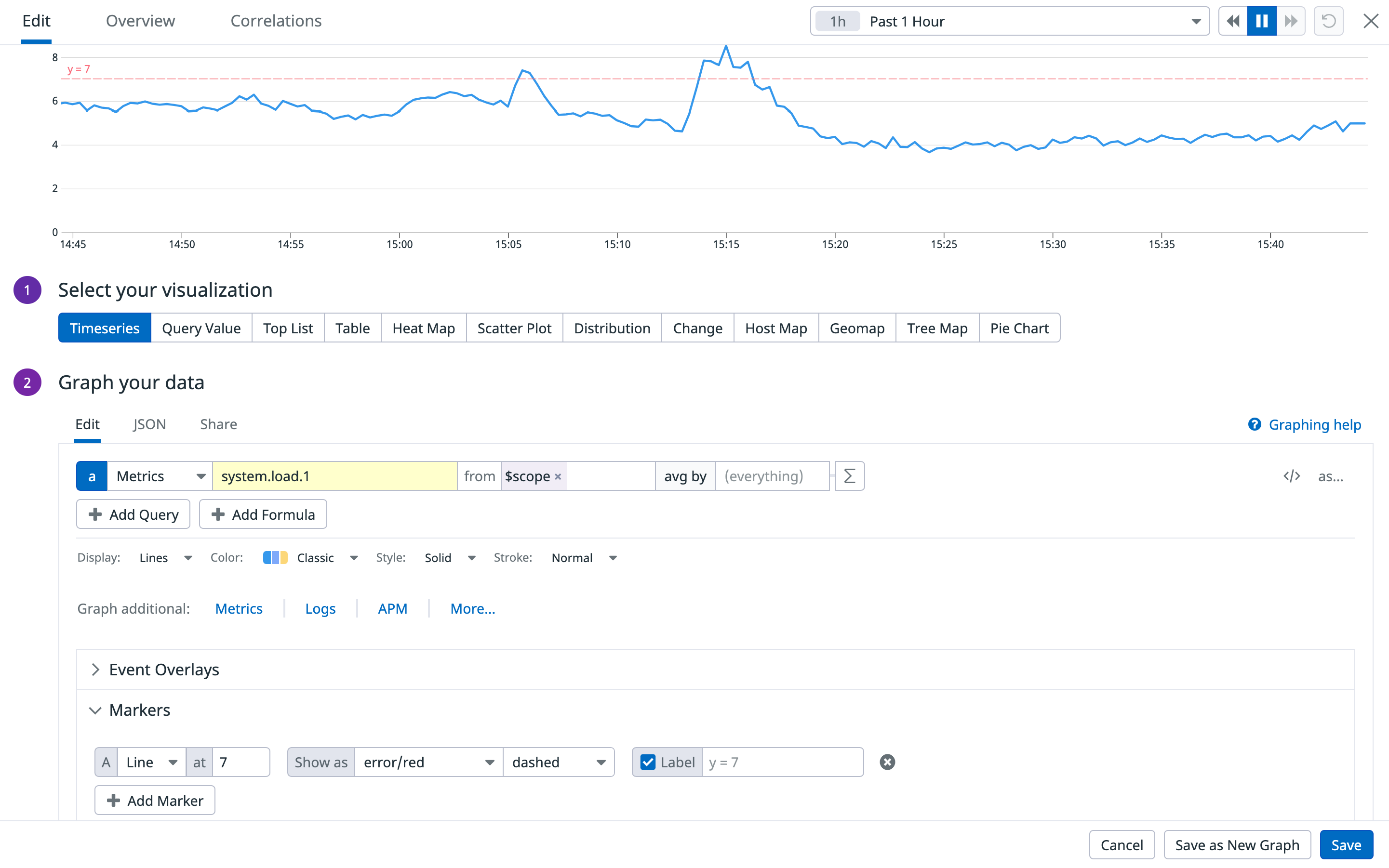Click the reset zoom refresh icon
Image resolution: width=1389 pixels, height=868 pixels.
[1328, 21]
